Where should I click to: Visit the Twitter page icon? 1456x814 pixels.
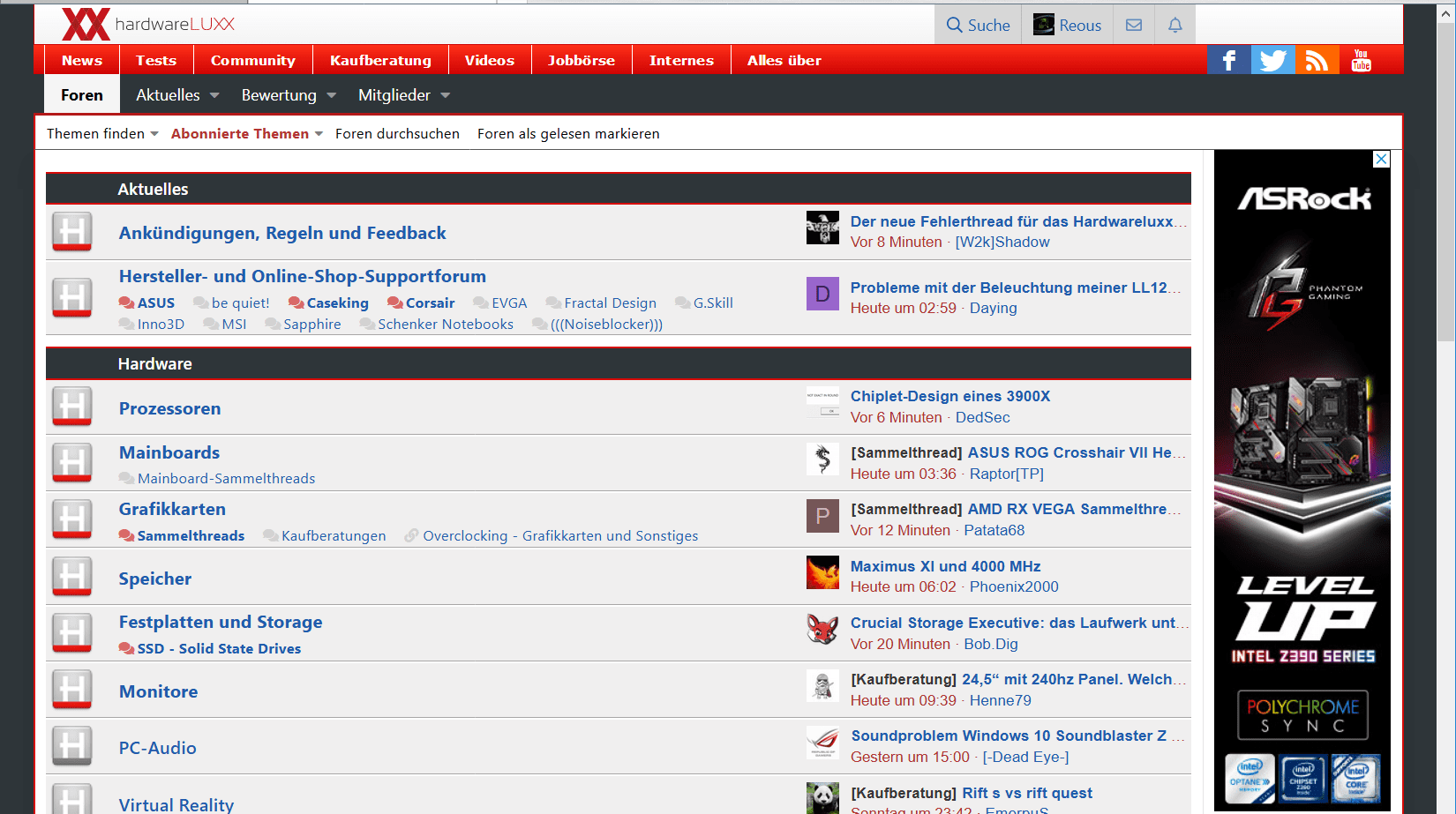coord(1272,60)
